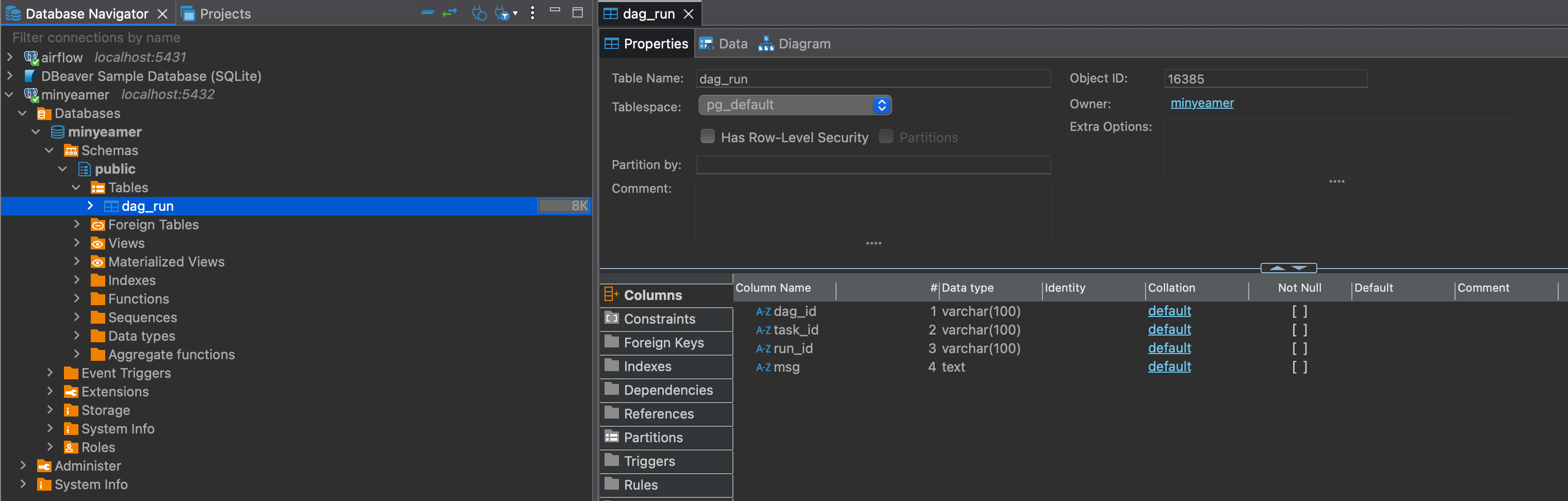Click the link with editor arrows icon

(449, 13)
